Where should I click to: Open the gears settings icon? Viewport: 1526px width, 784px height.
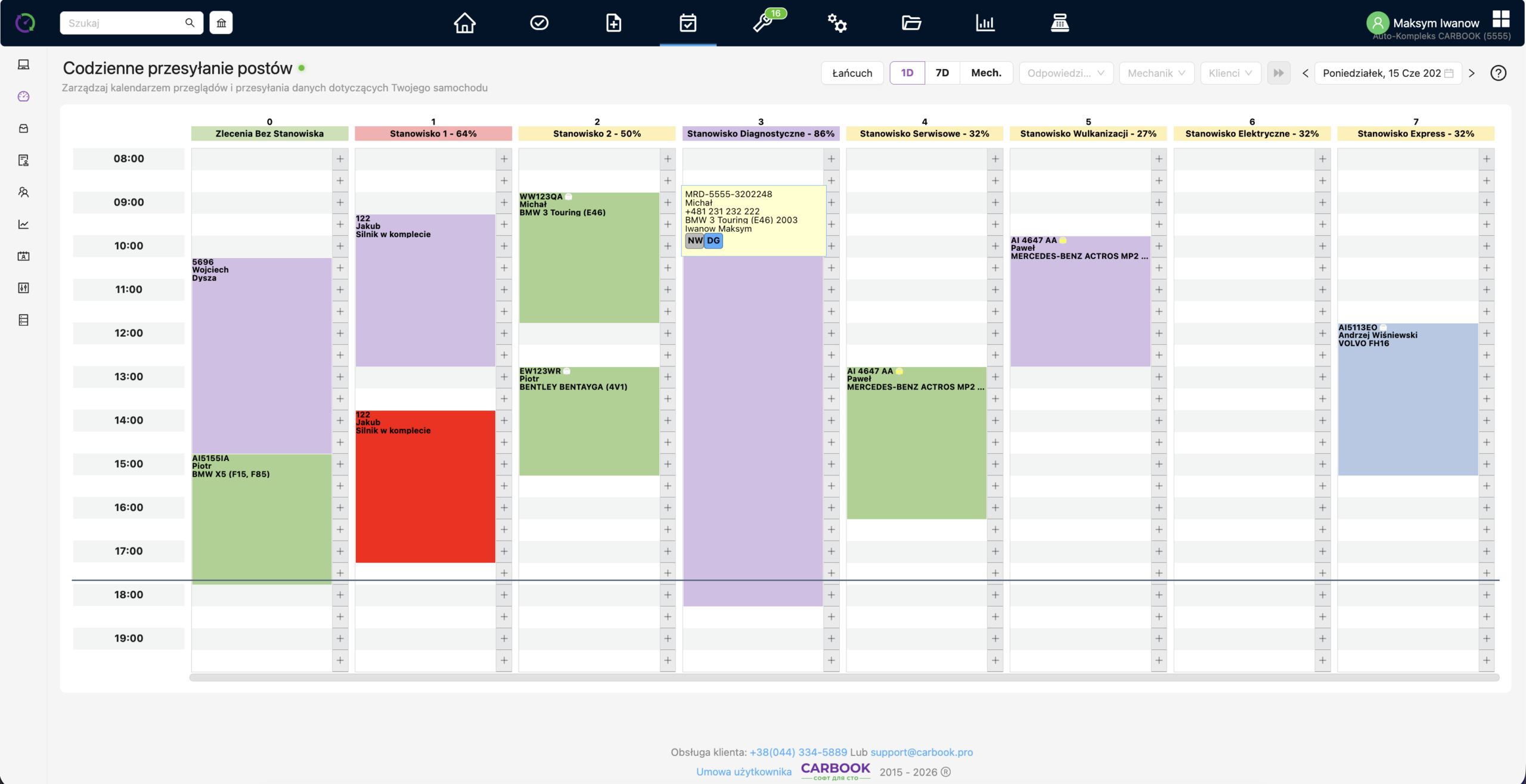click(x=837, y=23)
